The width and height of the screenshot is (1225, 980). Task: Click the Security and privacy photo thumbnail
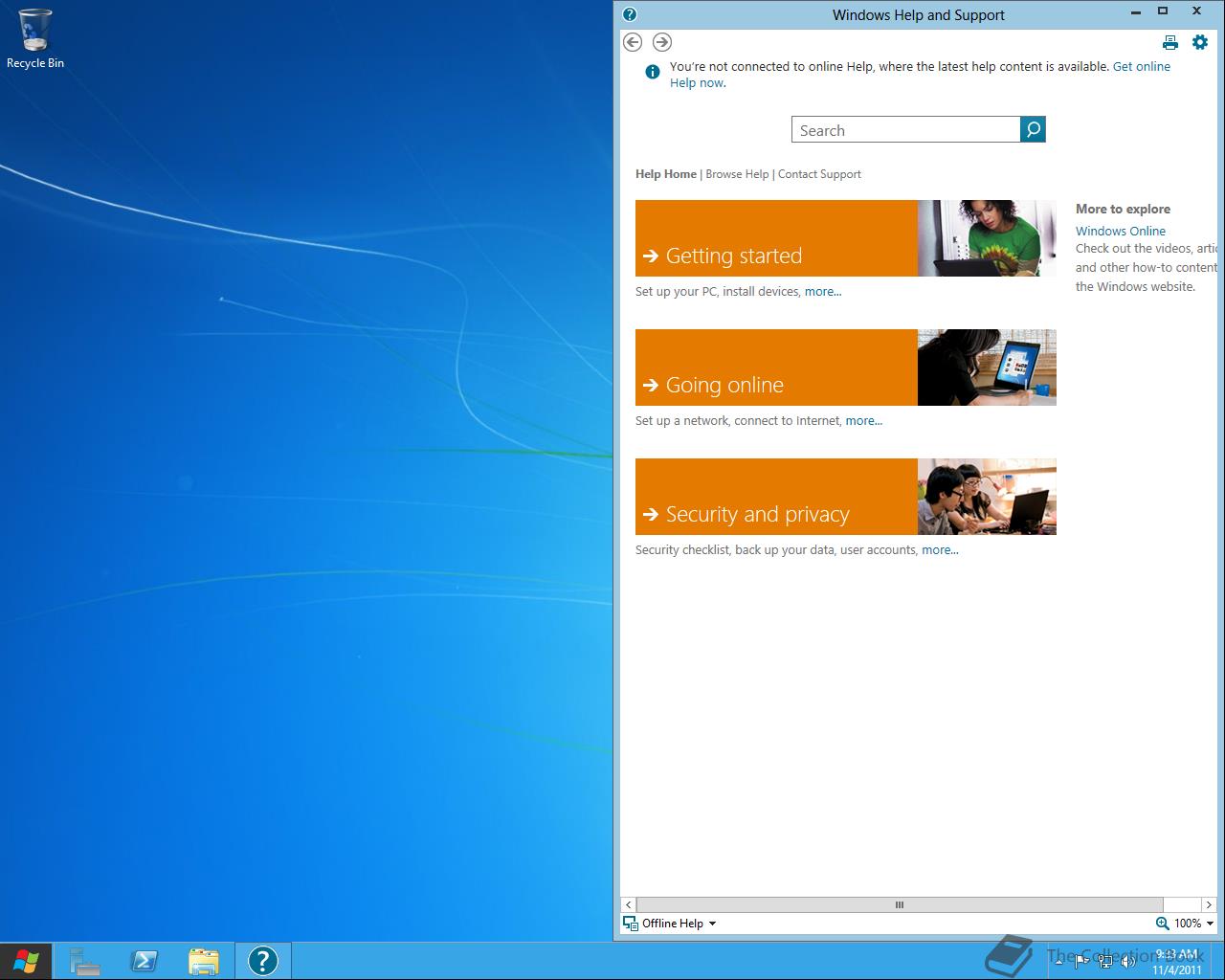[x=987, y=497]
